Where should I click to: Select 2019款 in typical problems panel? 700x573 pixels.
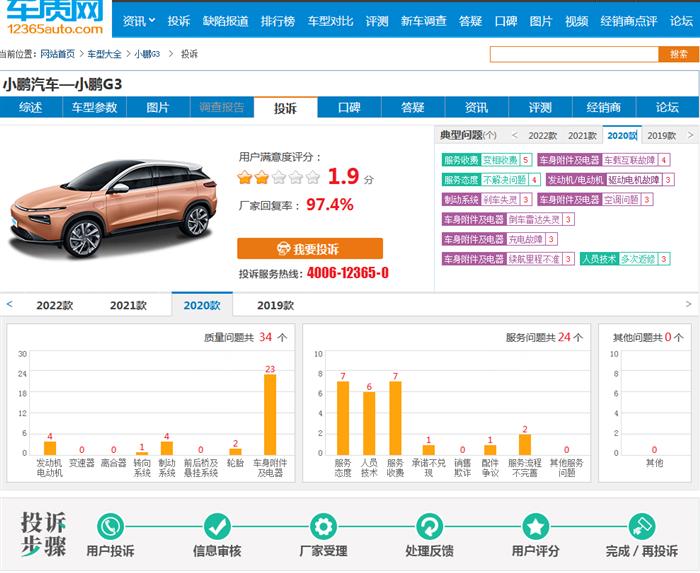662,136
